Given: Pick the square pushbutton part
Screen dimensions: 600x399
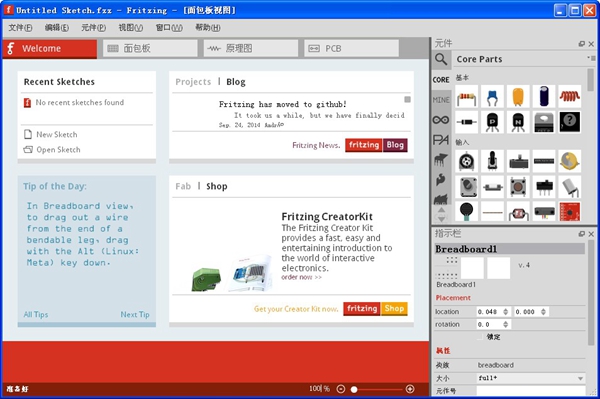Looking at the screenshot, I should pos(518,187).
